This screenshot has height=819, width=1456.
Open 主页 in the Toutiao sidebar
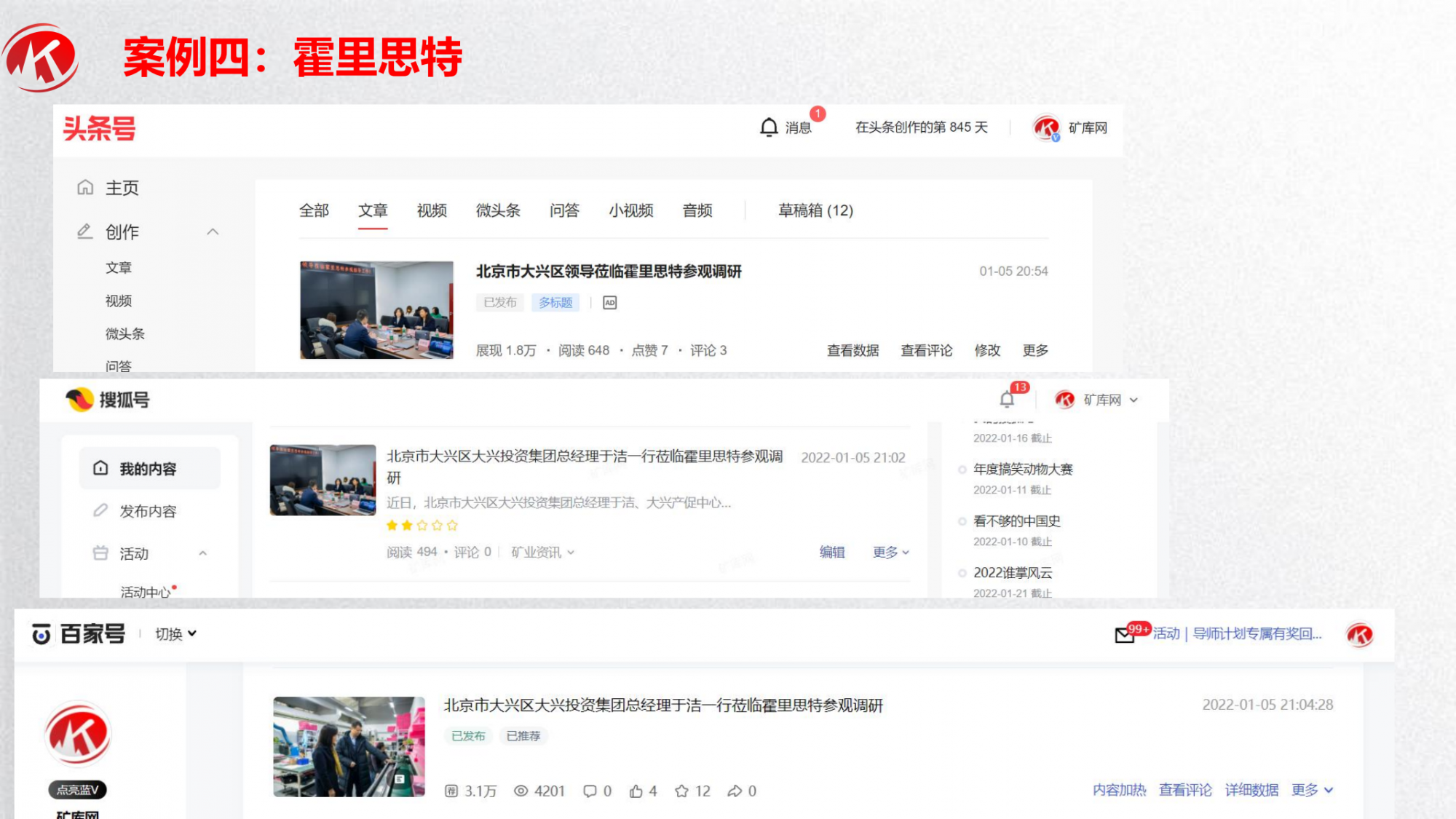coord(122,188)
